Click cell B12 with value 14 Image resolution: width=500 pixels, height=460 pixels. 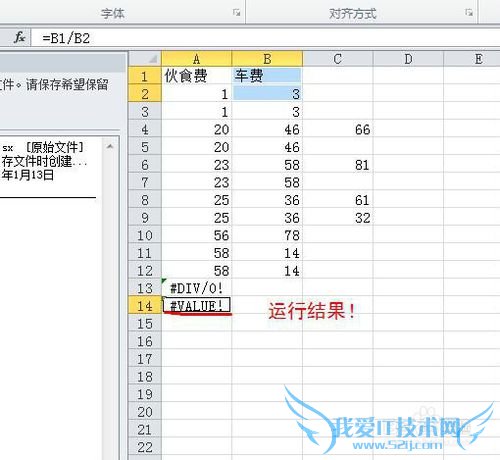267,270
